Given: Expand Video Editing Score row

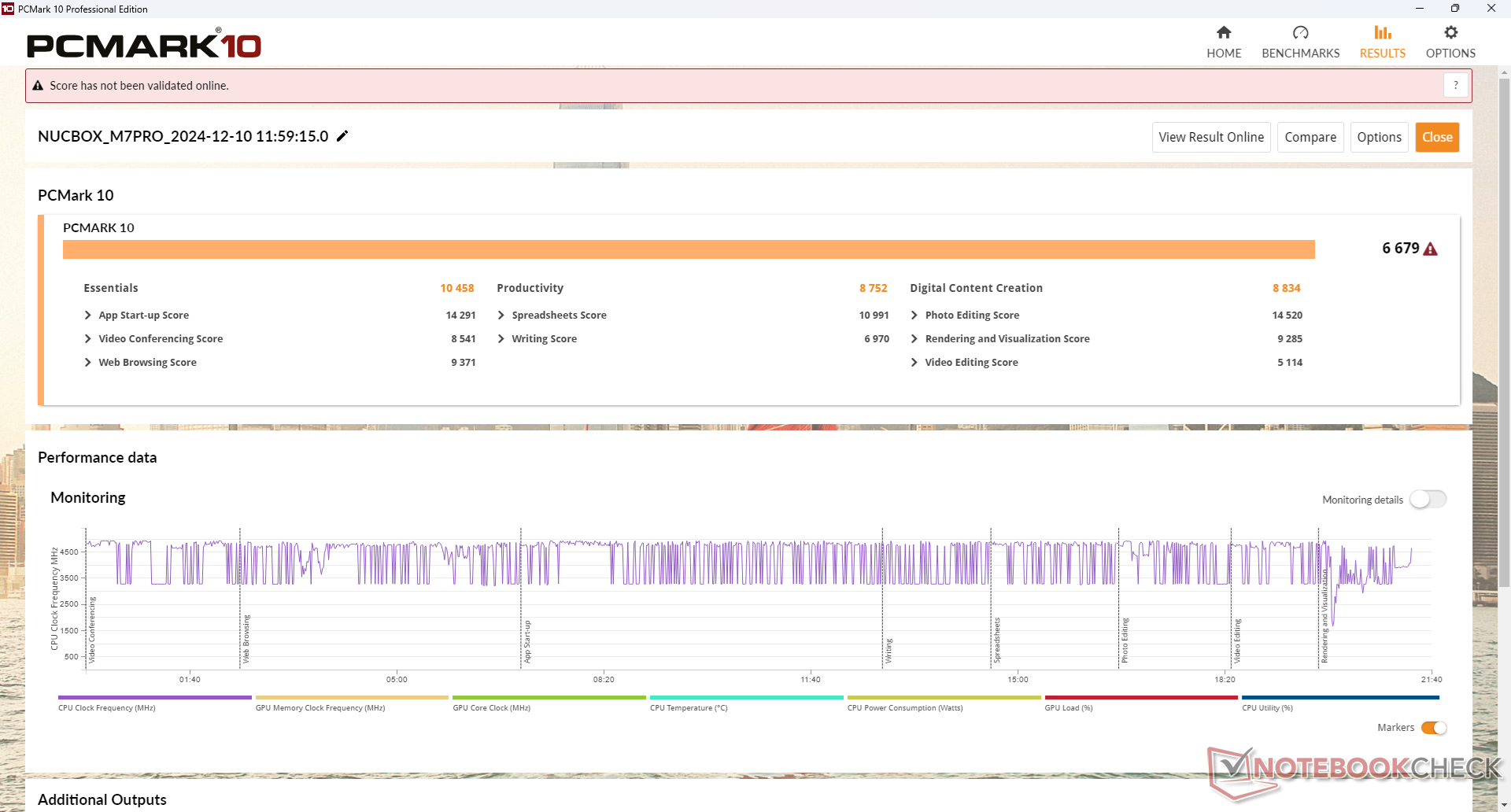Looking at the screenshot, I should (914, 362).
